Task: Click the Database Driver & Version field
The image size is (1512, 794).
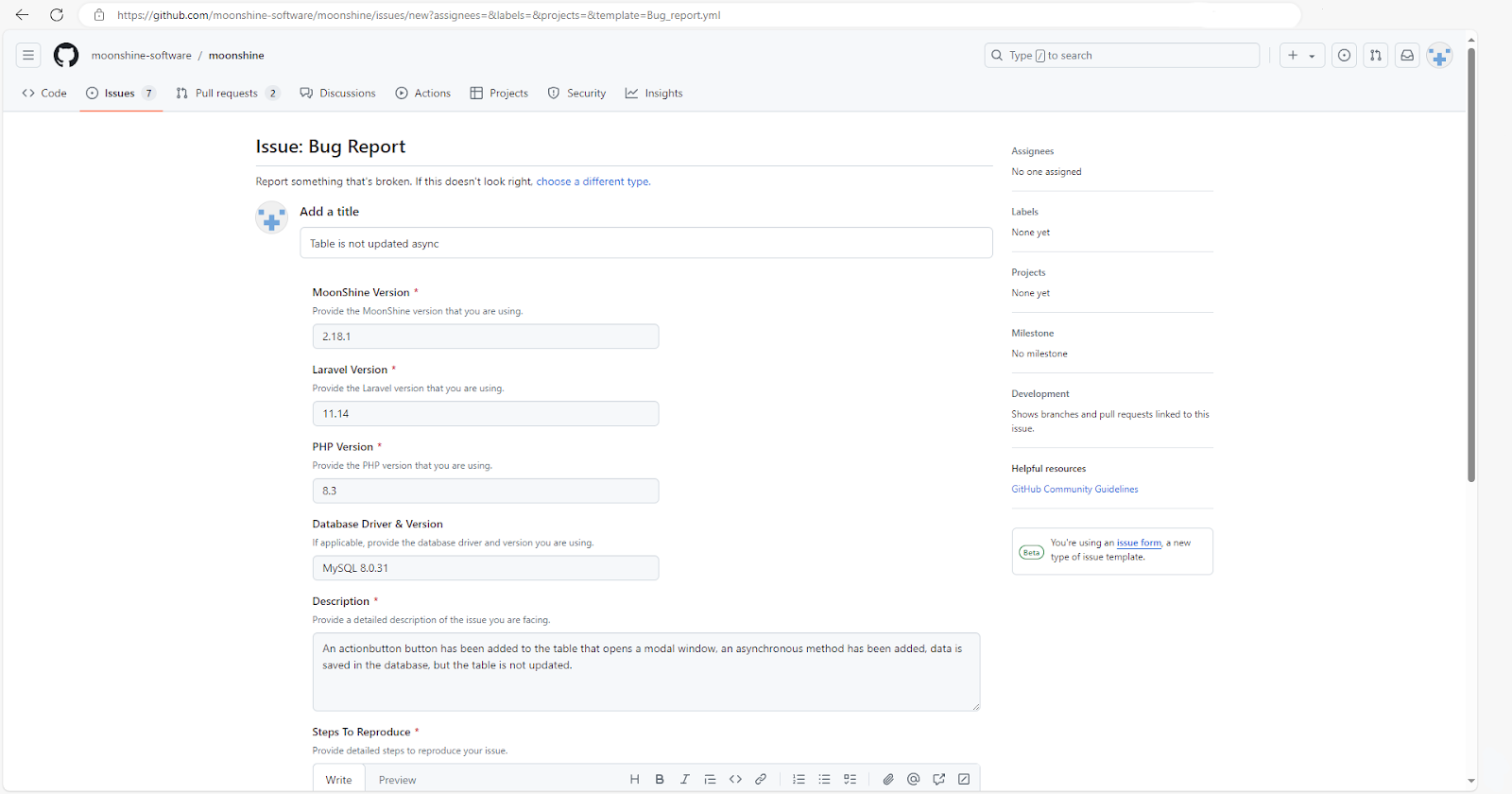Action: 486,568
